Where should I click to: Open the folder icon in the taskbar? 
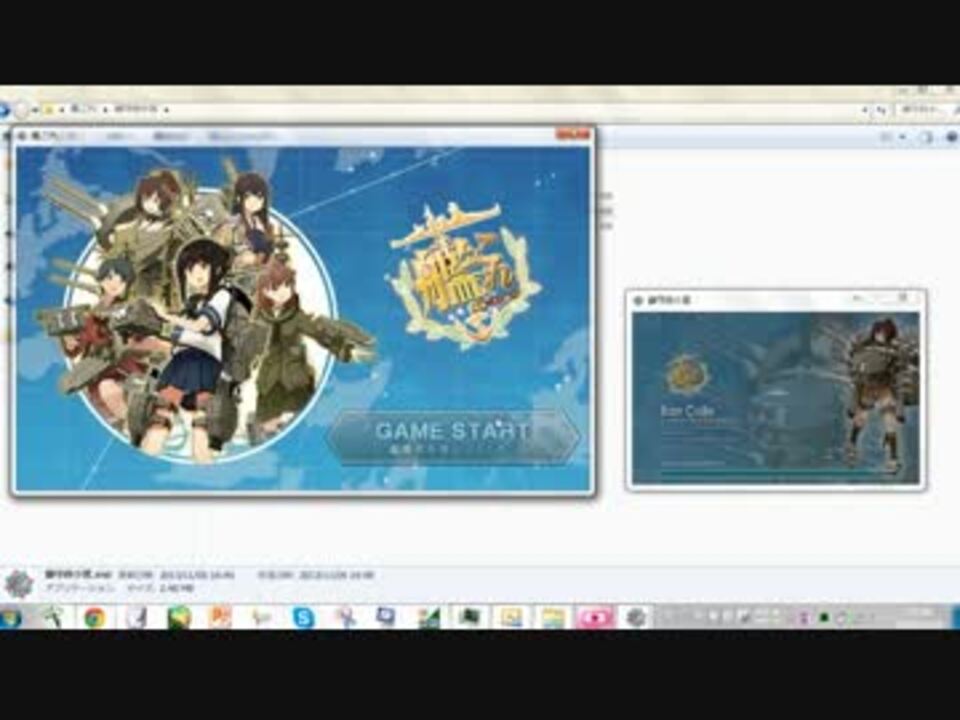tap(552, 618)
